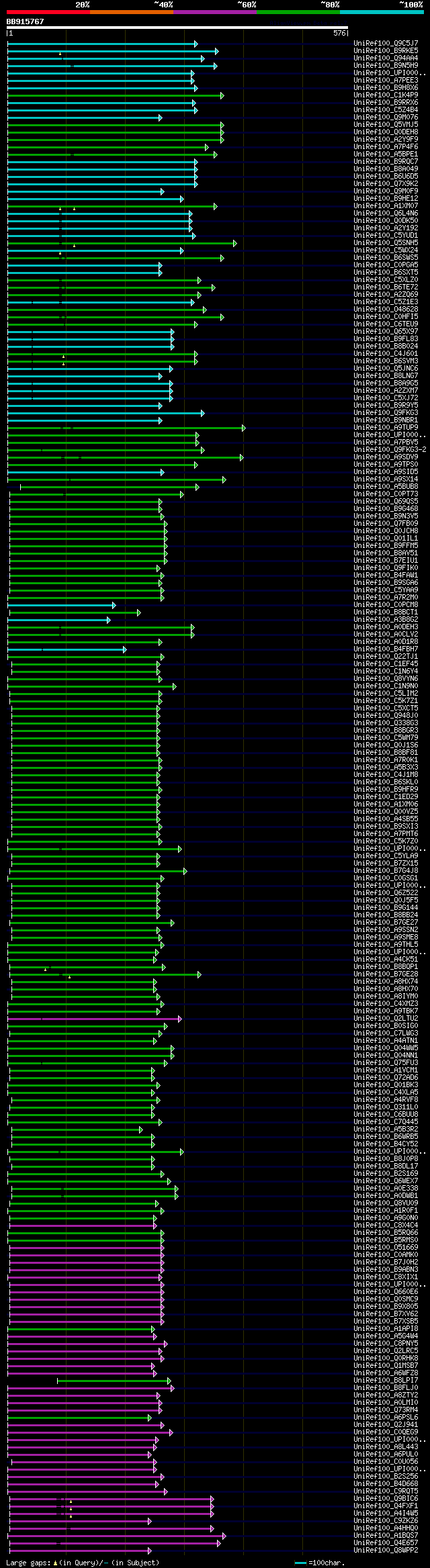Click the UniRef100_A8L443 label

pos(386,1447)
